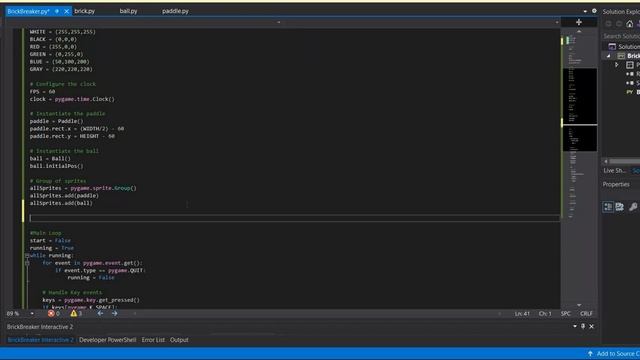Click the yellow warning count indicator

point(76,313)
